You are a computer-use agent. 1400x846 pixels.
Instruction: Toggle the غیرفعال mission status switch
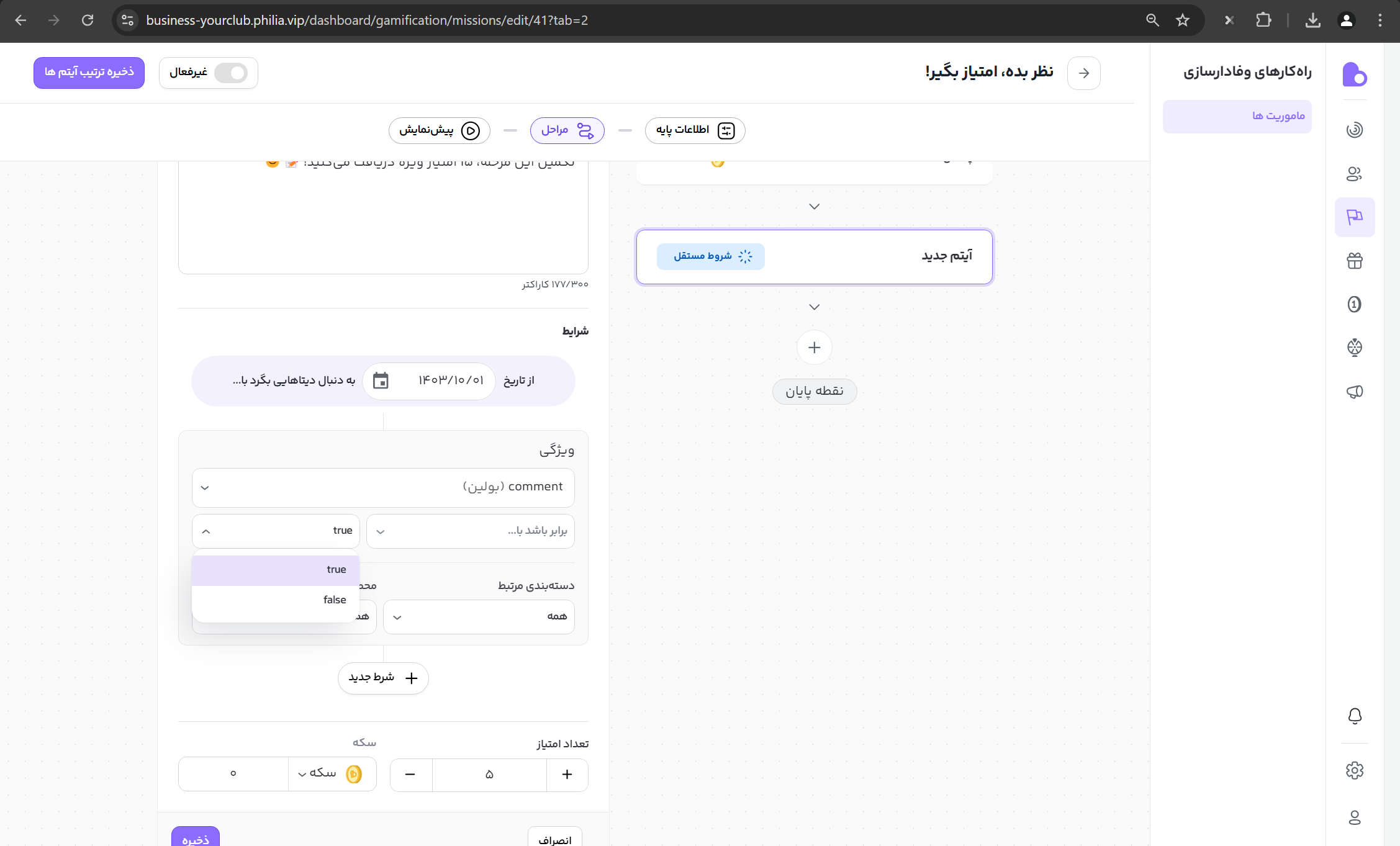point(230,73)
